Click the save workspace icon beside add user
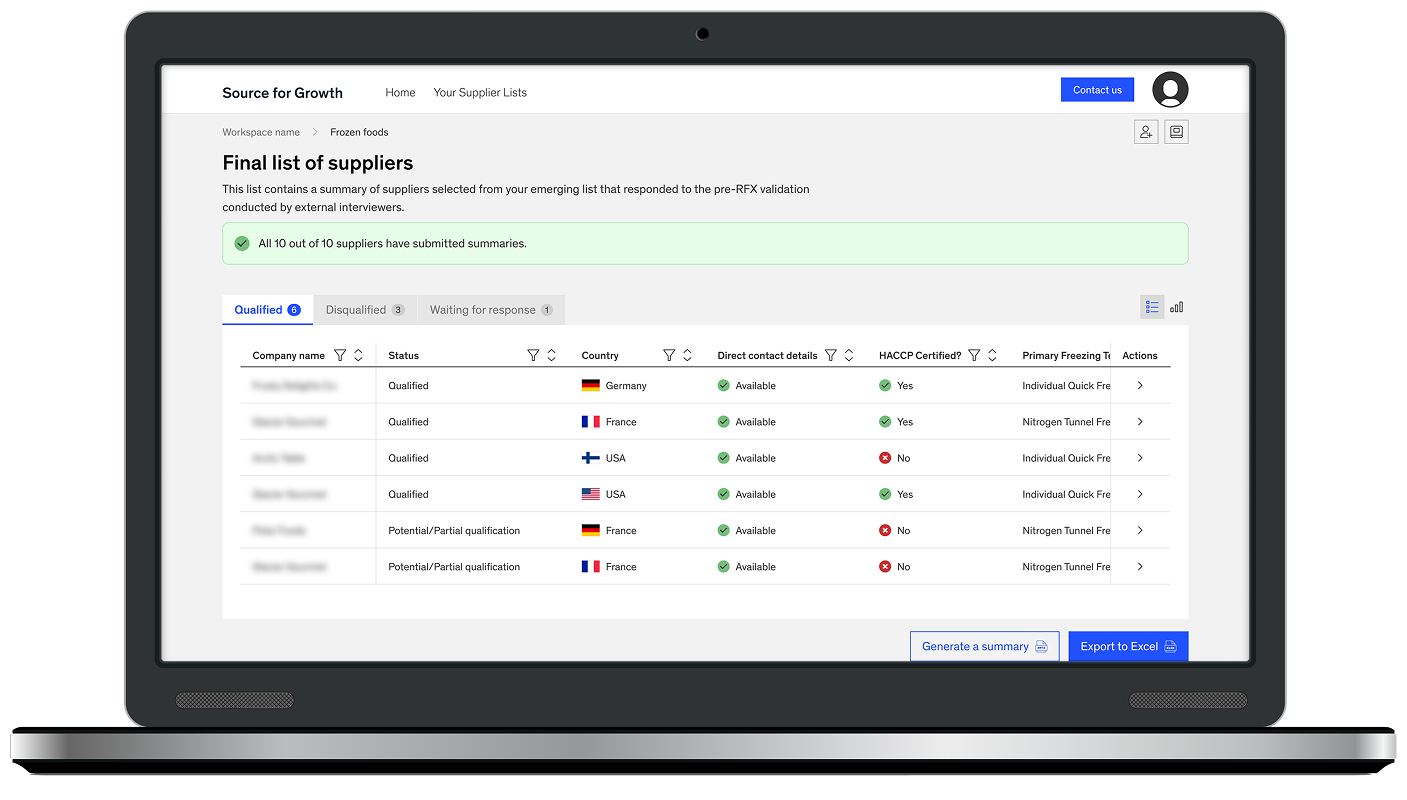The image size is (1407, 800). click(x=1177, y=132)
